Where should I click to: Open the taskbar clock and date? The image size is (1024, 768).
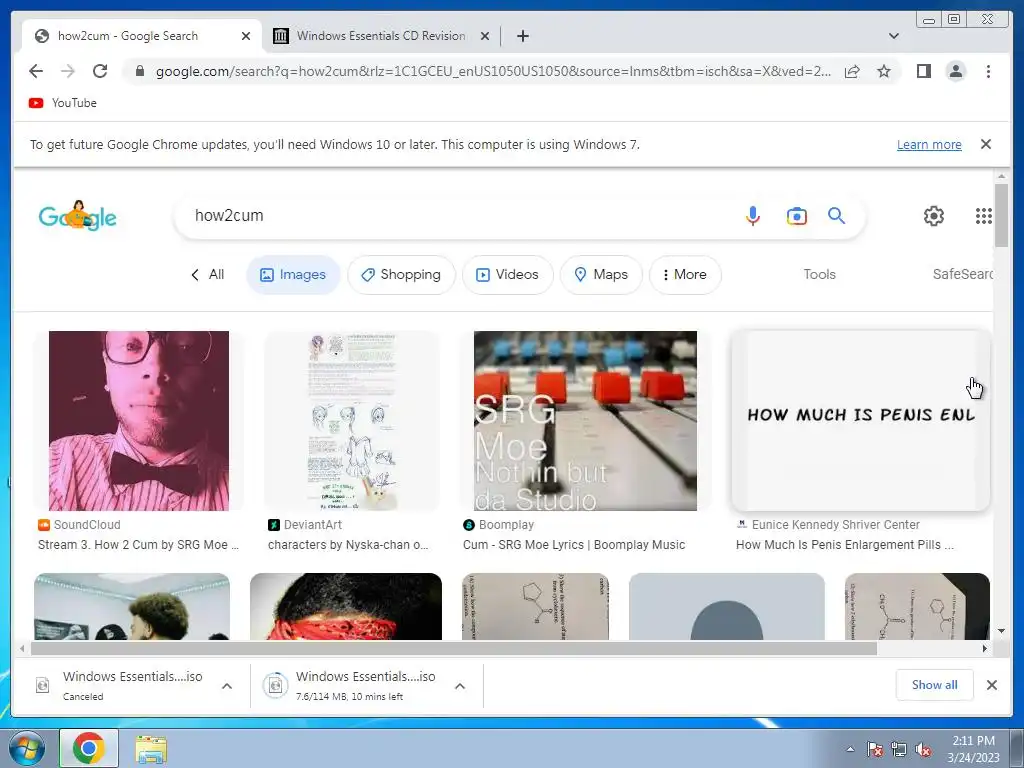point(973,749)
